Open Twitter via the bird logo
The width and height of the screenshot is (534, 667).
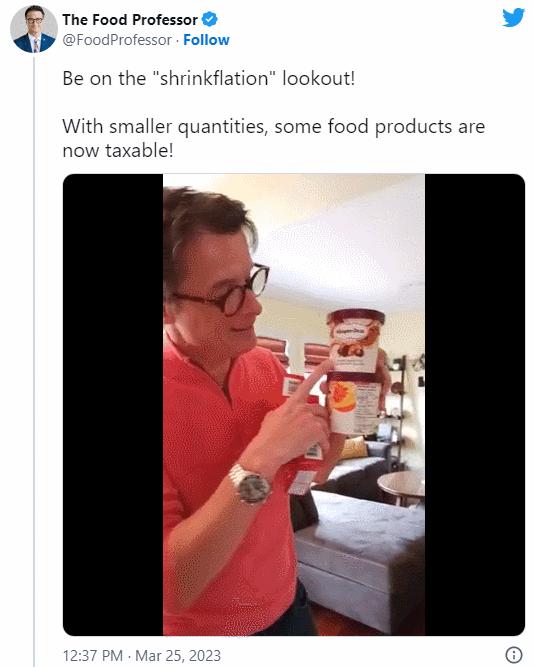pyautogui.click(x=513, y=18)
